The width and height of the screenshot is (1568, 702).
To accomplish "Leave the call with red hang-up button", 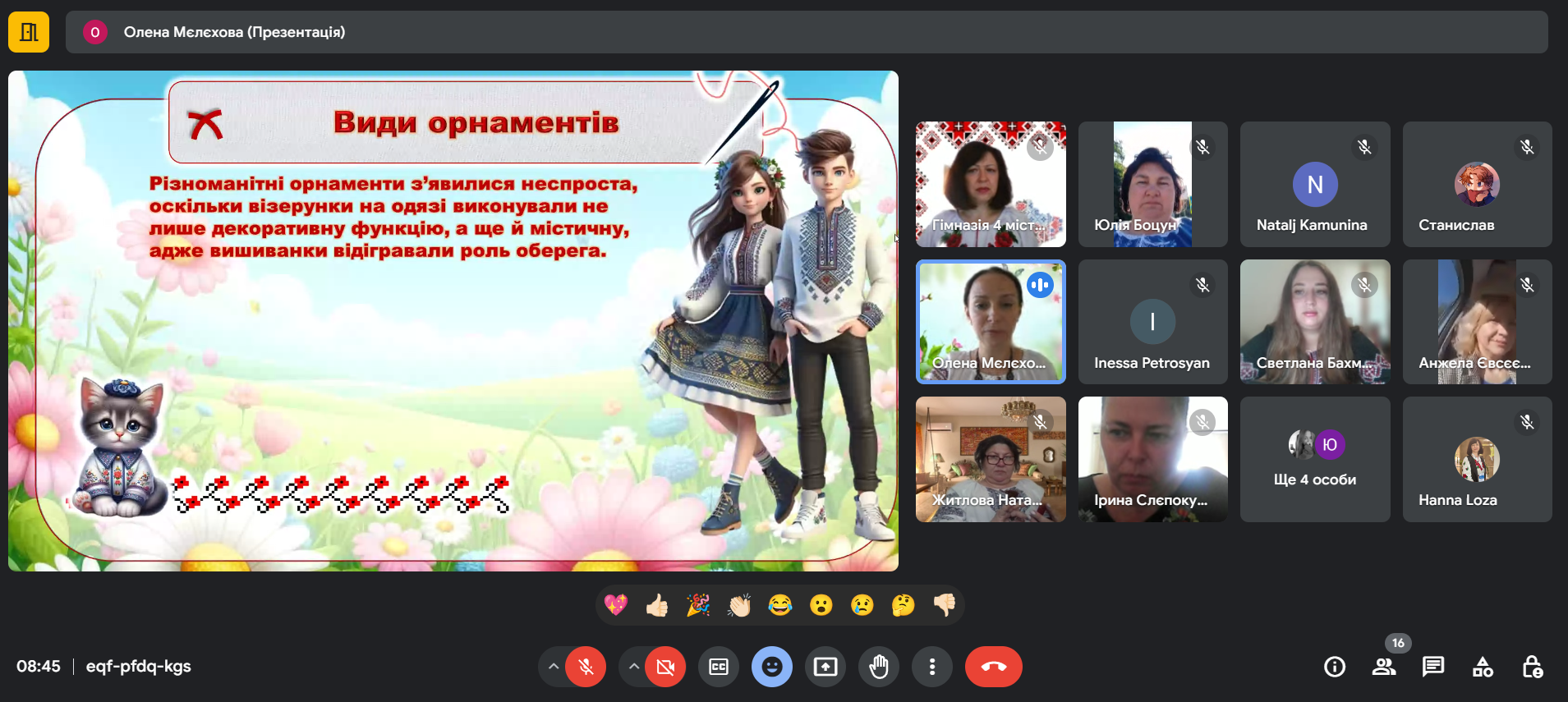I will 993,667.
